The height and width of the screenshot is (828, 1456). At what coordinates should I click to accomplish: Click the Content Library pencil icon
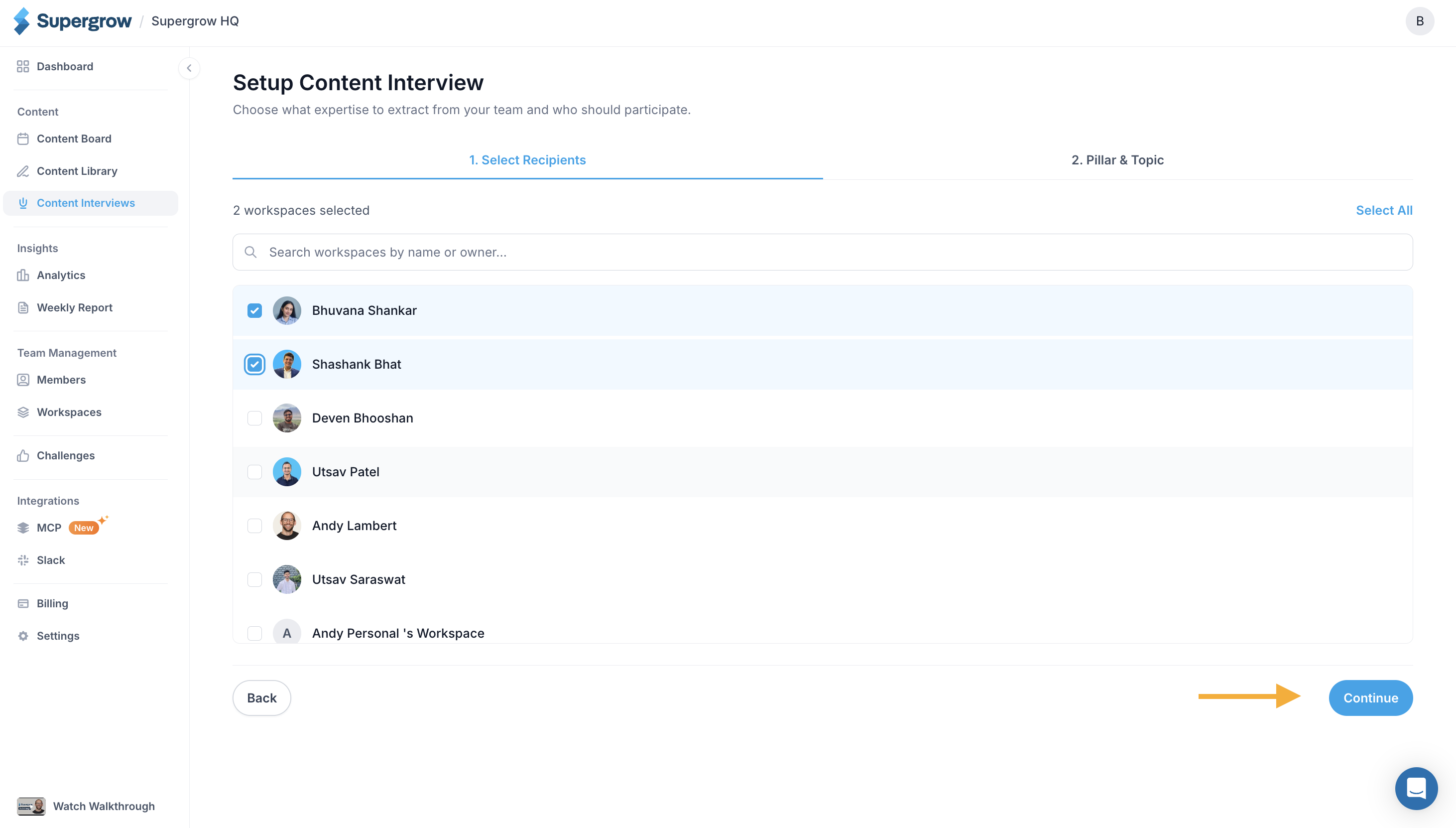pyautogui.click(x=23, y=171)
